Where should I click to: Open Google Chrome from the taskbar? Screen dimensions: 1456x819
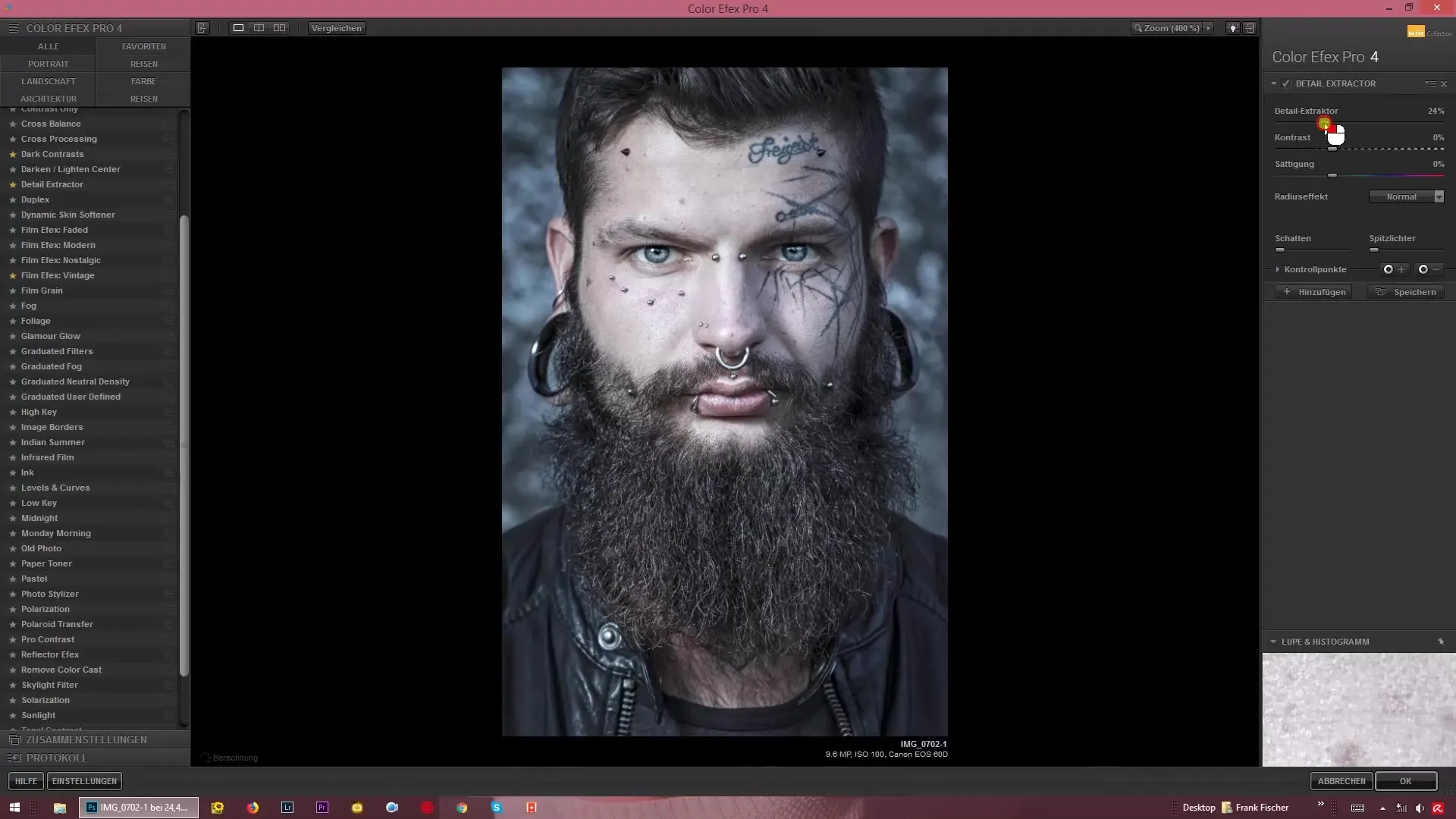tap(462, 808)
